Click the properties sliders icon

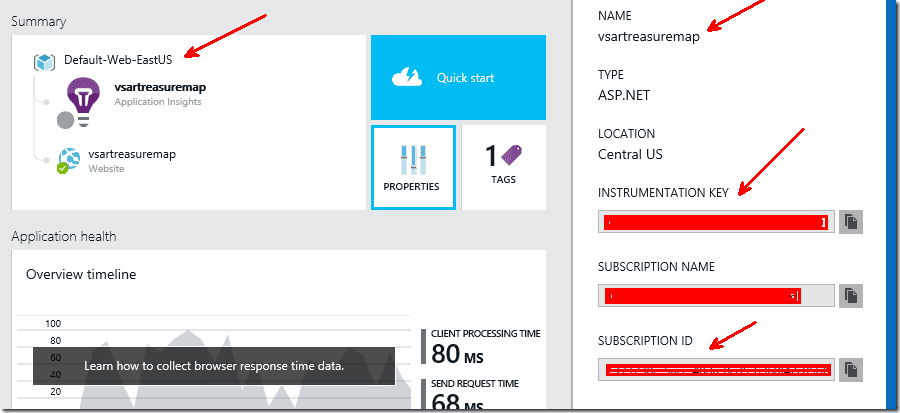pos(413,160)
